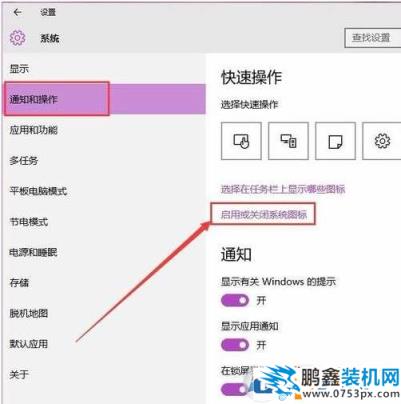Go back with the arrow icon
401x404 pixels.
17,12
